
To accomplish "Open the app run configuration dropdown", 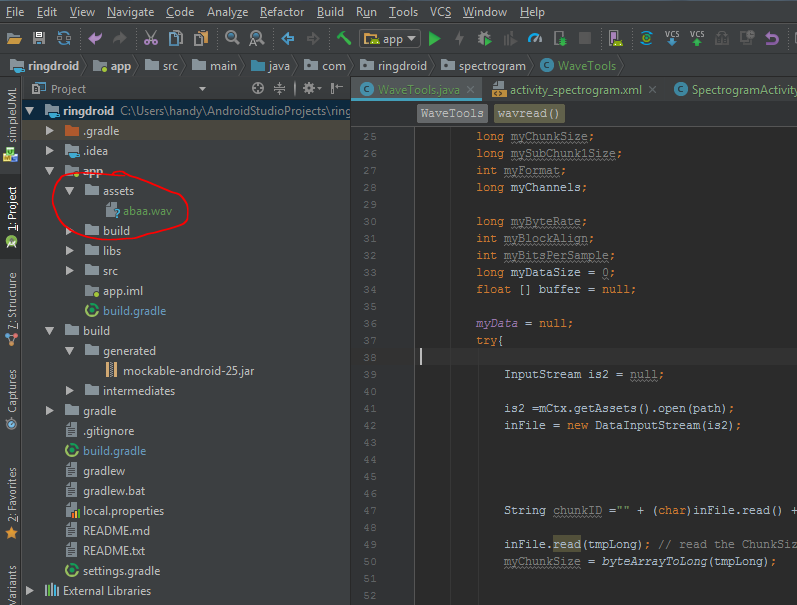I will [390, 39].
